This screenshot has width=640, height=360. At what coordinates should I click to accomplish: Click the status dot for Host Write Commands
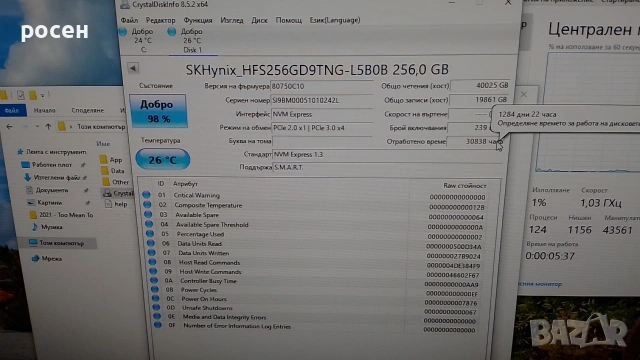(x=153, y=271)
